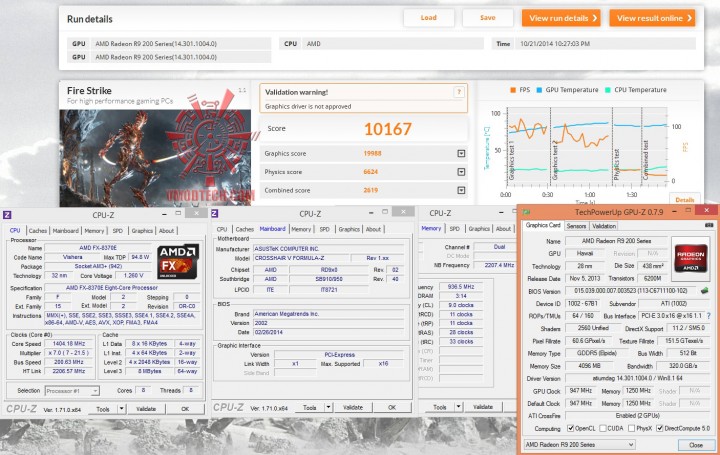Viewport: 720px width, 455px height.
Task: Expand the Graphics score details
Action: 461,153
